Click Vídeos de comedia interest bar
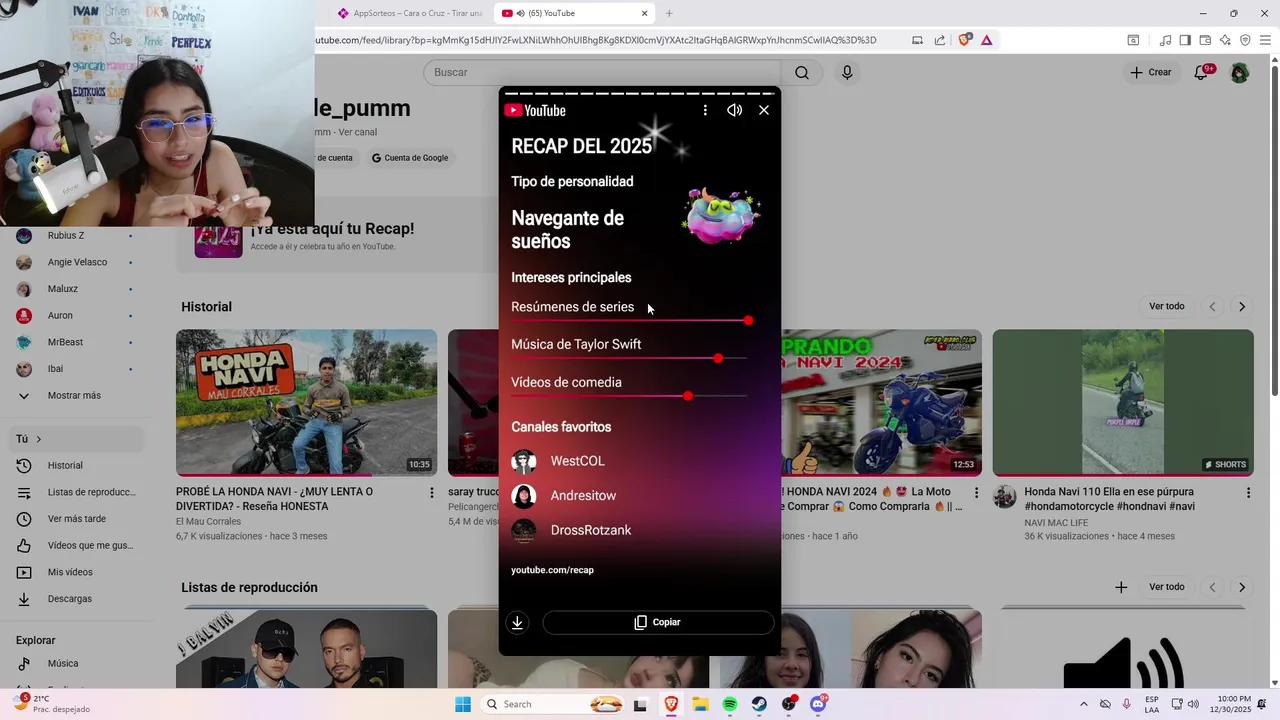Viewport: 1280px width, 720px height. (630, 396)
